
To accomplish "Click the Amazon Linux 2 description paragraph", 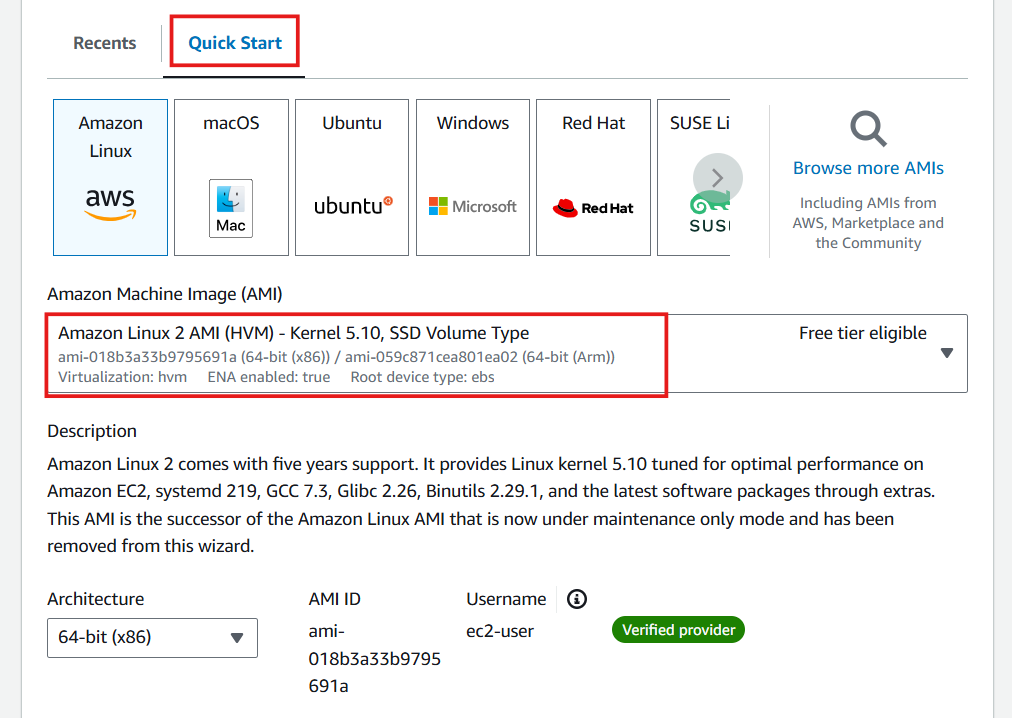I will point(491,505).
